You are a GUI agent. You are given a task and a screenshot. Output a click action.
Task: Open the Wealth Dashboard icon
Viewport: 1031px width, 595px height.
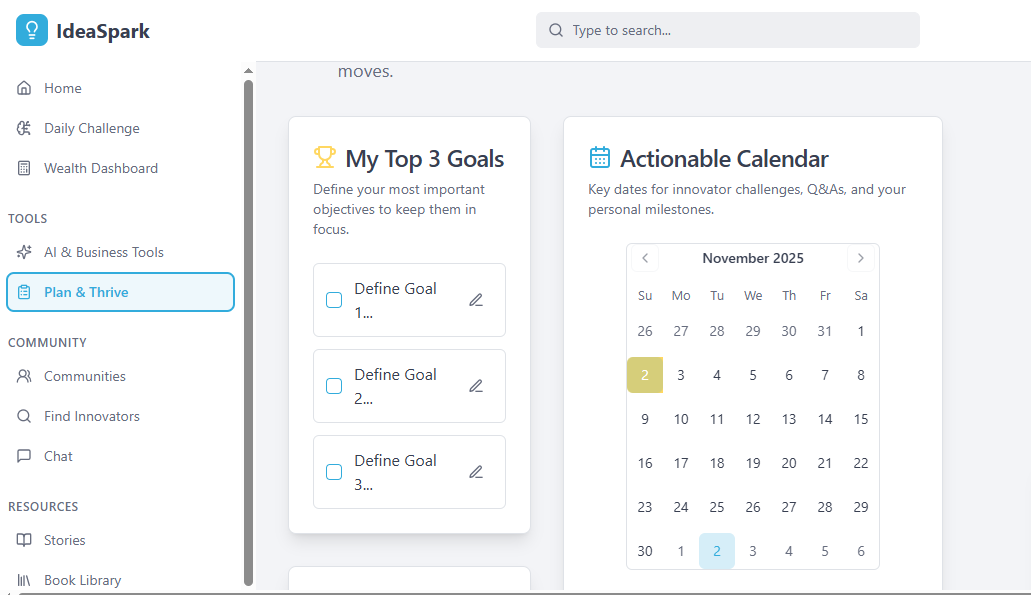(x=24, y=168)
